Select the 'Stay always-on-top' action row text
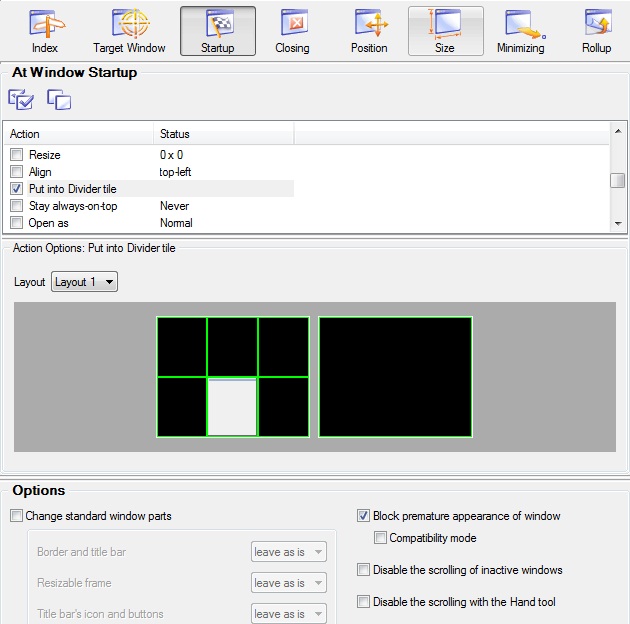 tap(73, 206)
